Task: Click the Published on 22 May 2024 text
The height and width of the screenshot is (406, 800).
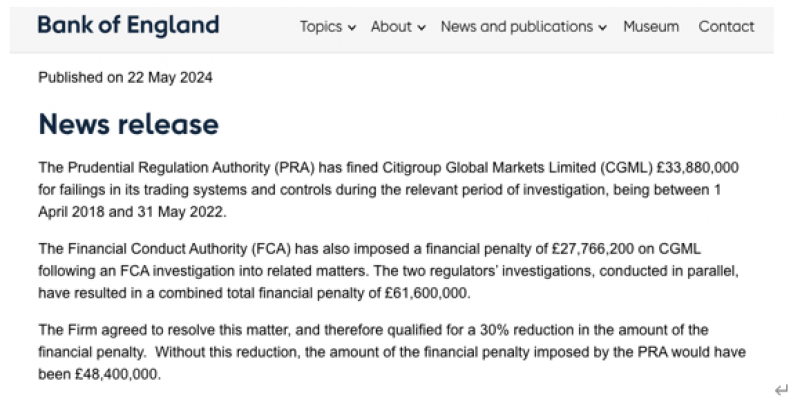Action: 126,78
